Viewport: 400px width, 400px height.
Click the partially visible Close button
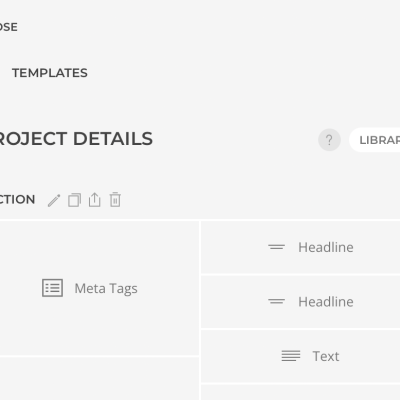point(9,27)
